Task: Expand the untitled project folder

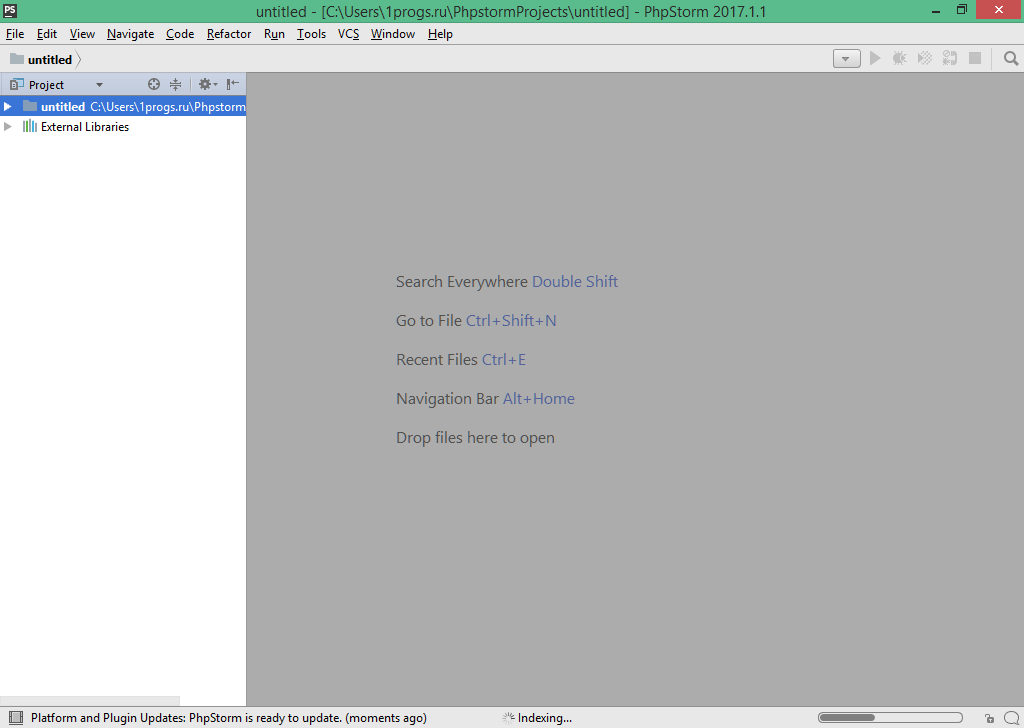Action: [8, 106]
